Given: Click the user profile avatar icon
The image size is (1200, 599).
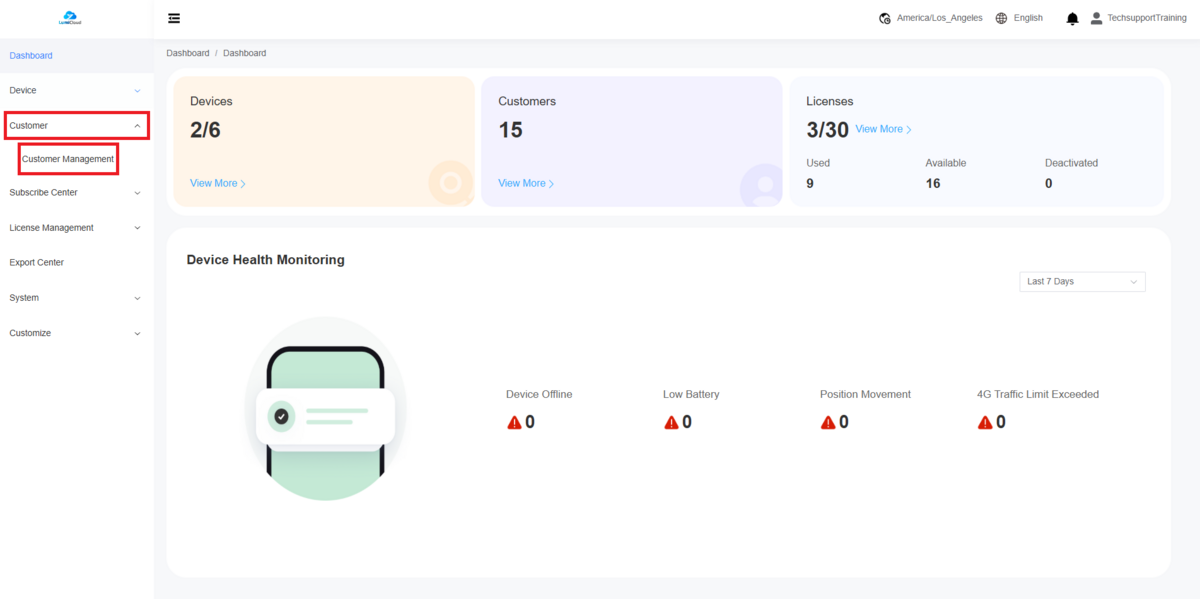Looking at the screenshot, I should (x=1096, y=18).
